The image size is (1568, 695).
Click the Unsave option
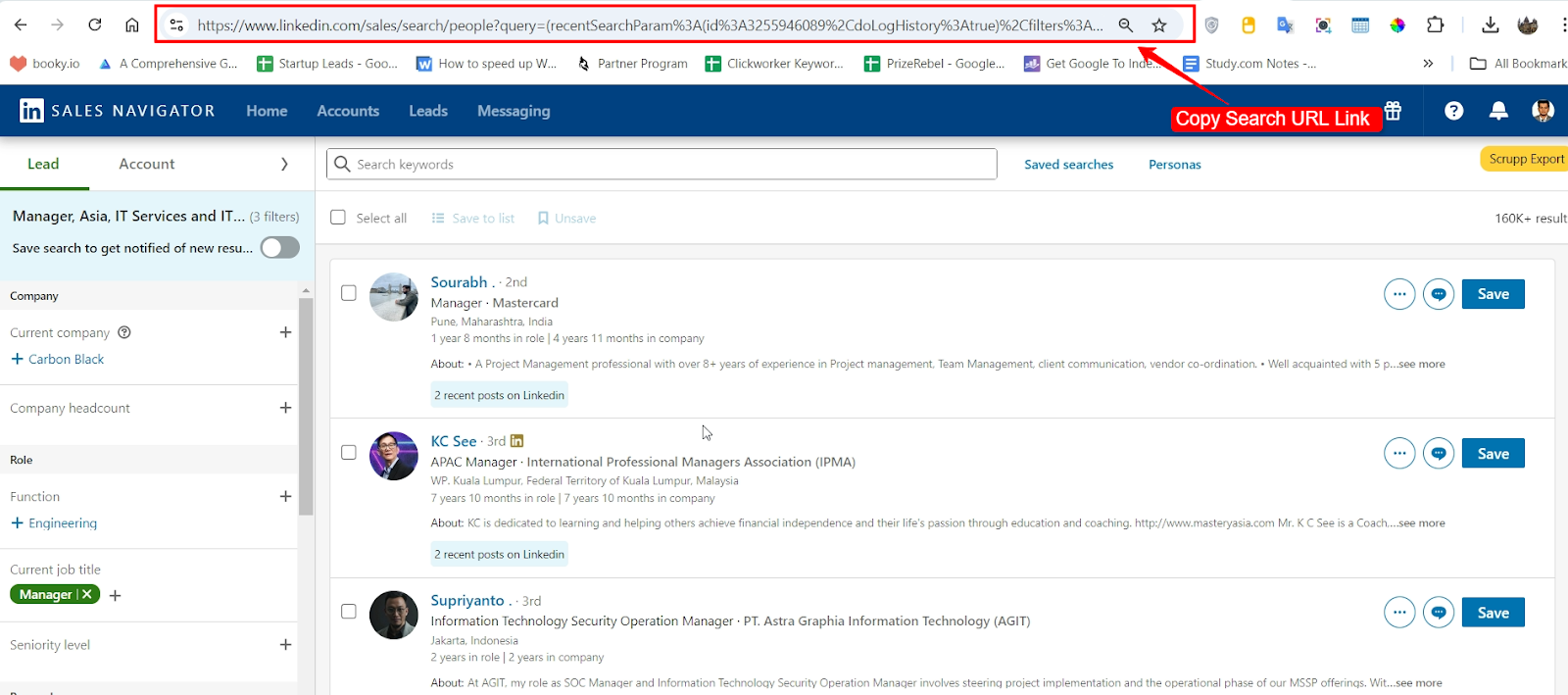(x=566, y=218)
